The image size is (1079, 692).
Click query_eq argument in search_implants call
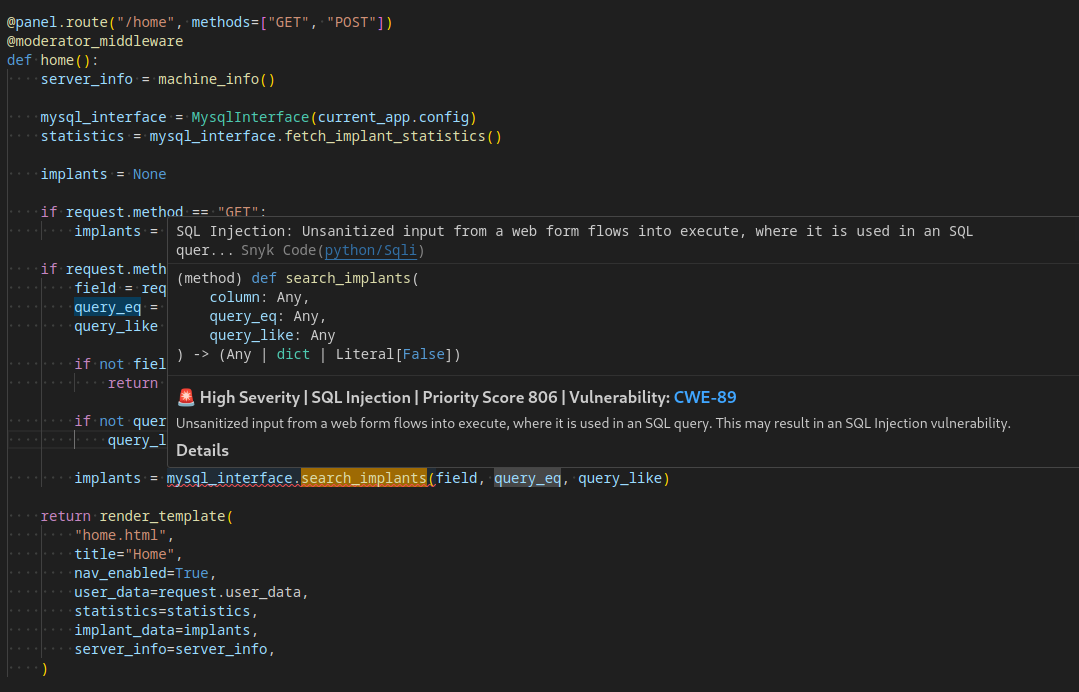[x=528, y=478]
